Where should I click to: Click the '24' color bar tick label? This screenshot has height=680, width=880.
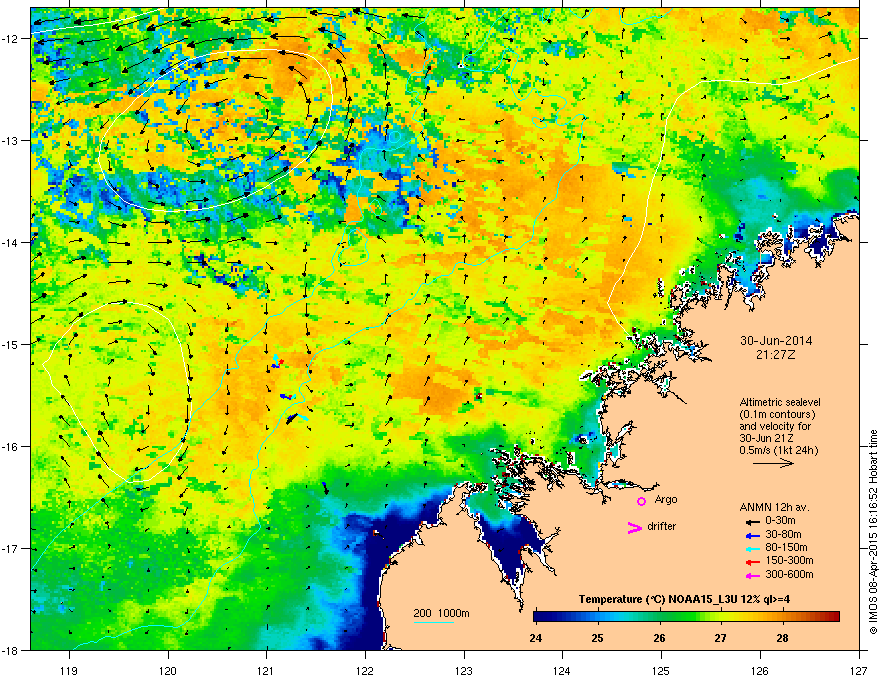coord(535,638)
